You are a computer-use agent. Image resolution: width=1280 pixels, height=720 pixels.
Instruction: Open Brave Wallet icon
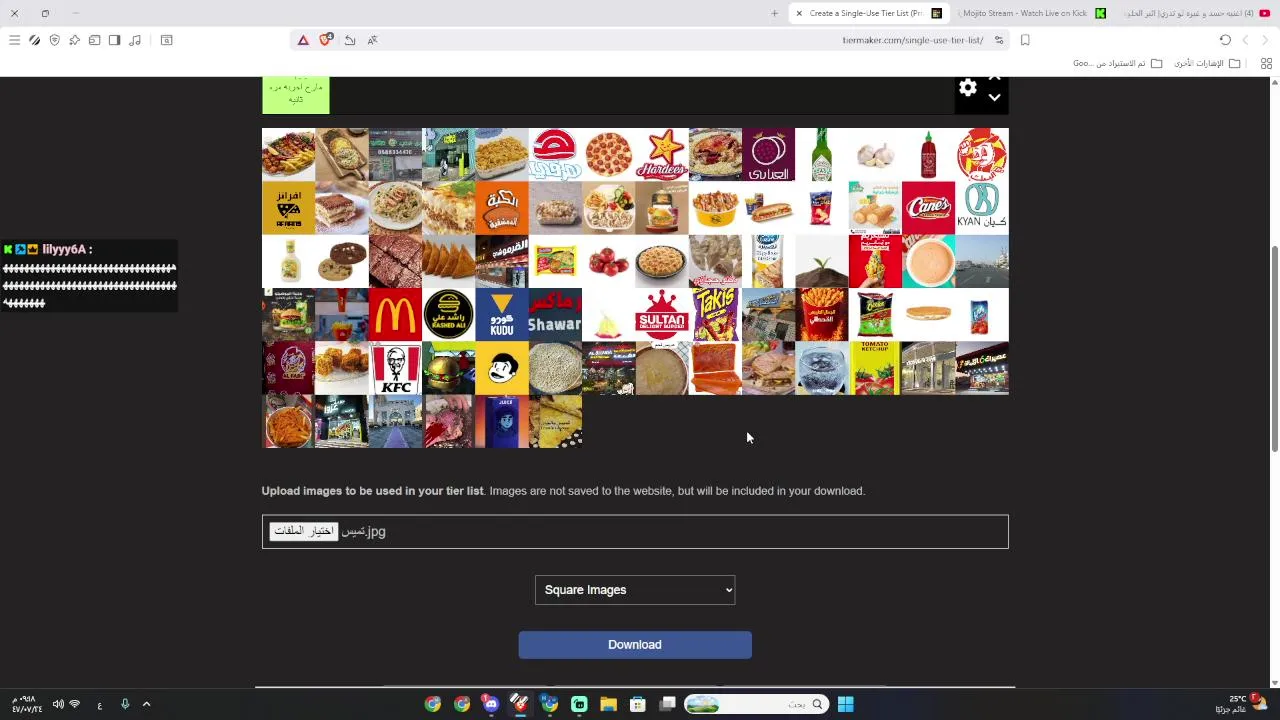tap(94, 40)
